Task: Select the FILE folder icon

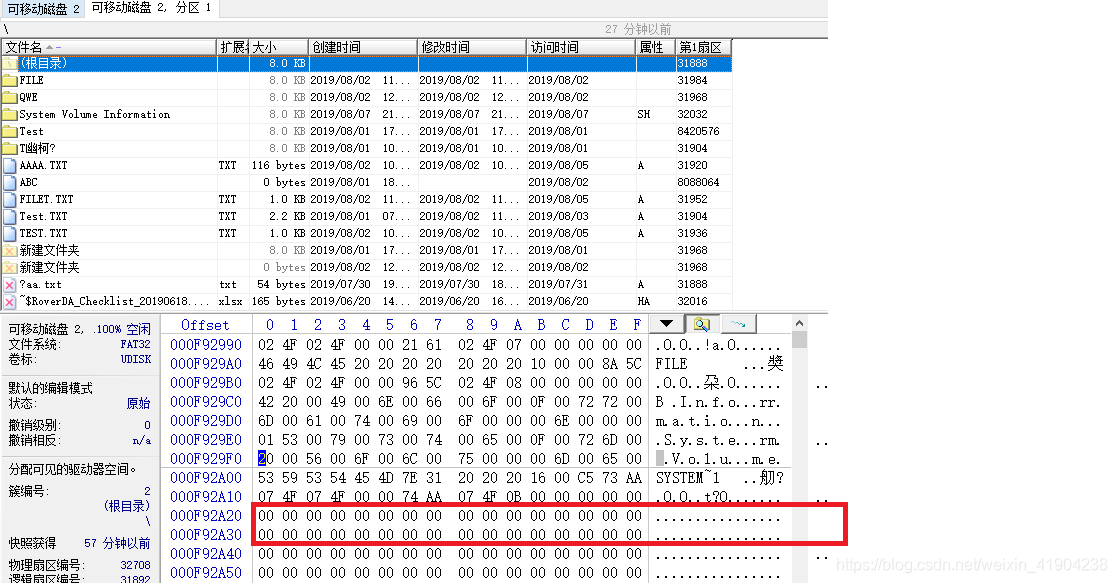Action: pos(10,81)
